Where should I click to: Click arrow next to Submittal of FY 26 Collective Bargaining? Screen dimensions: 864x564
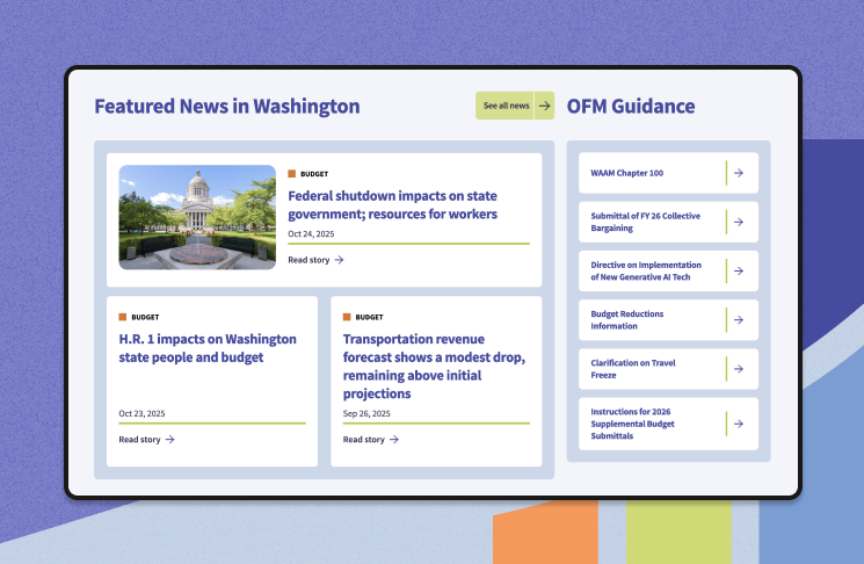(738, 222)
